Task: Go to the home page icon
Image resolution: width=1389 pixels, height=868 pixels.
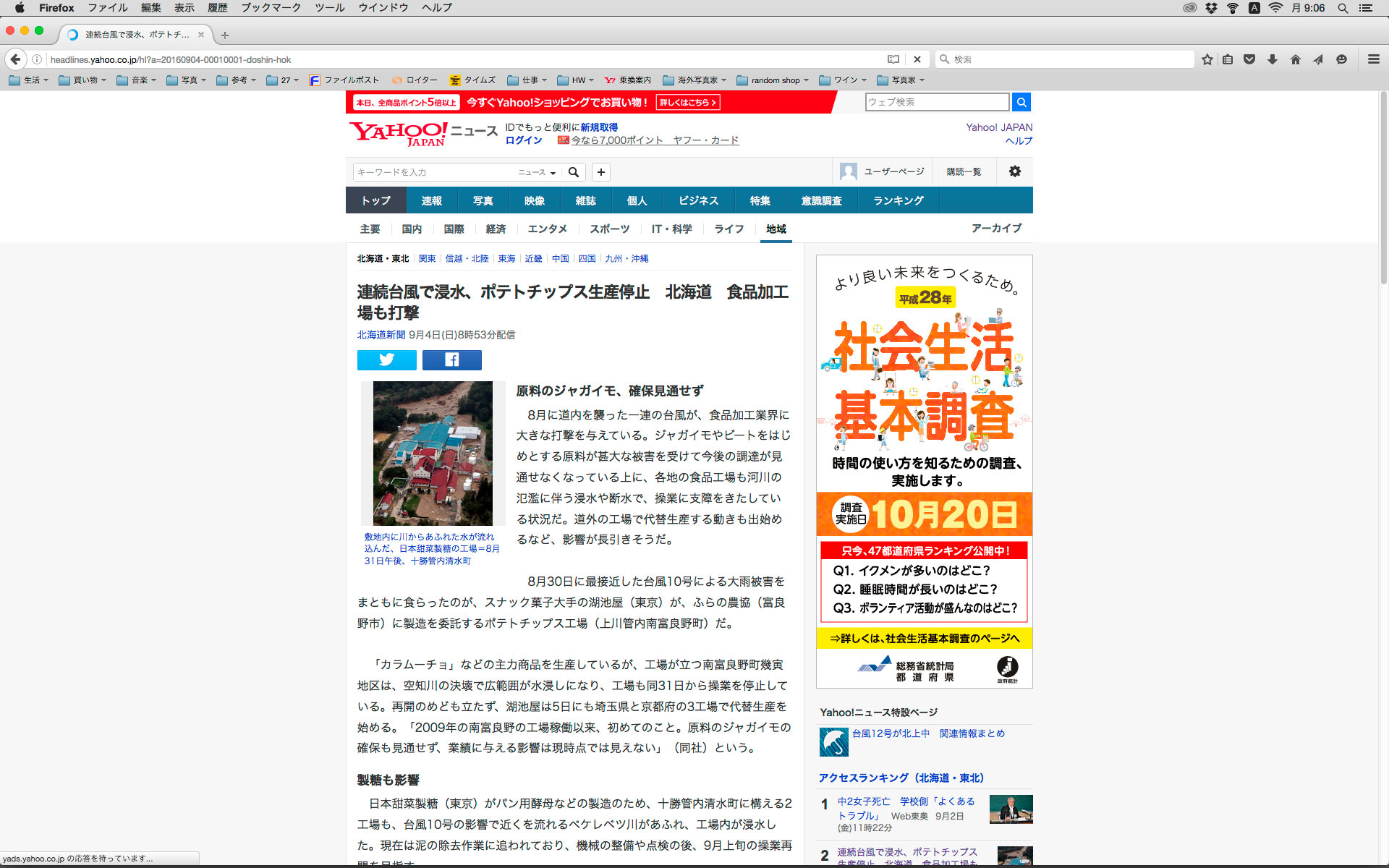Action: (1295, 59)
